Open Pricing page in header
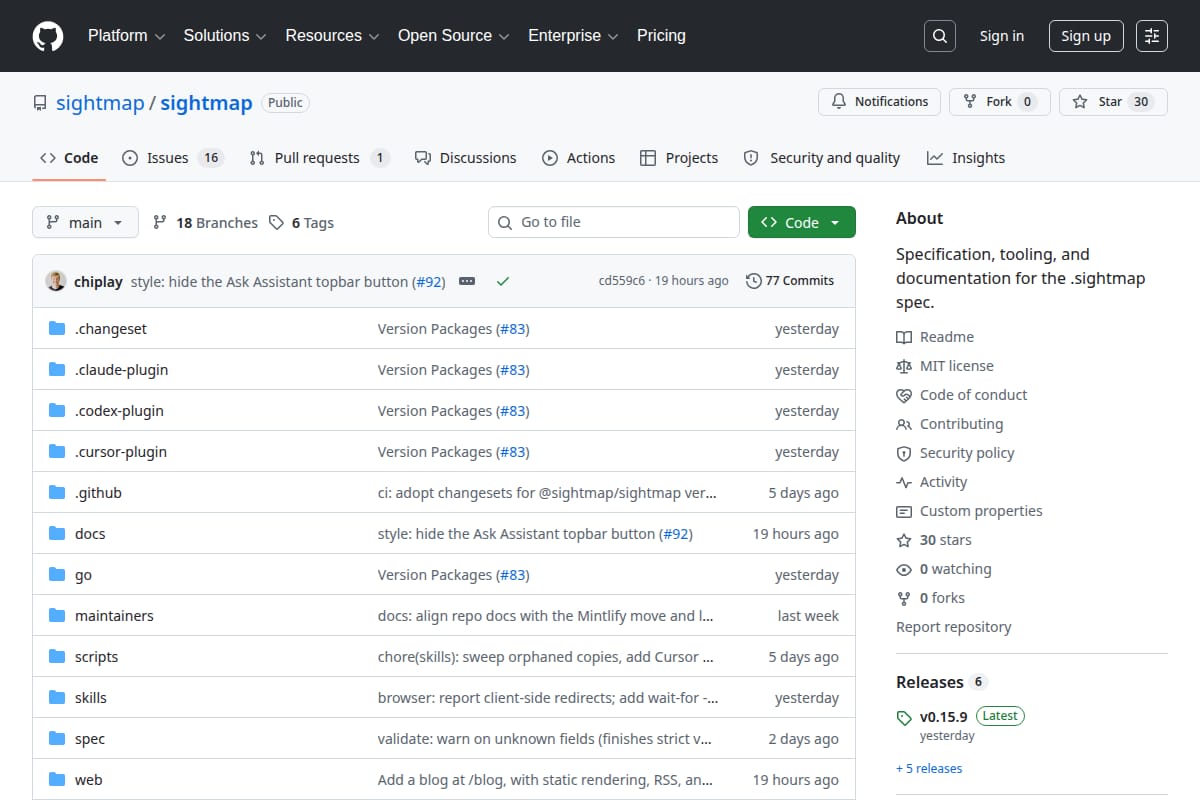Screen dimensions: 1200x800 pos(661,35)
